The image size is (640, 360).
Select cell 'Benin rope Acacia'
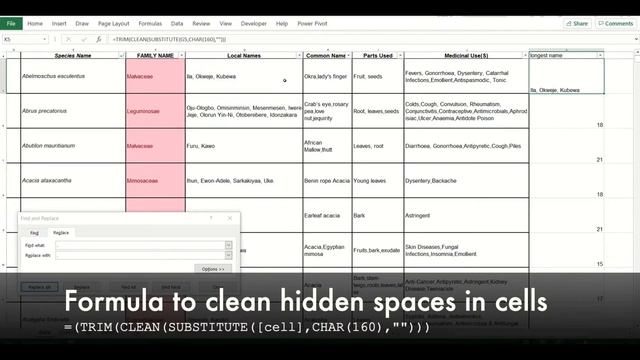327,180
